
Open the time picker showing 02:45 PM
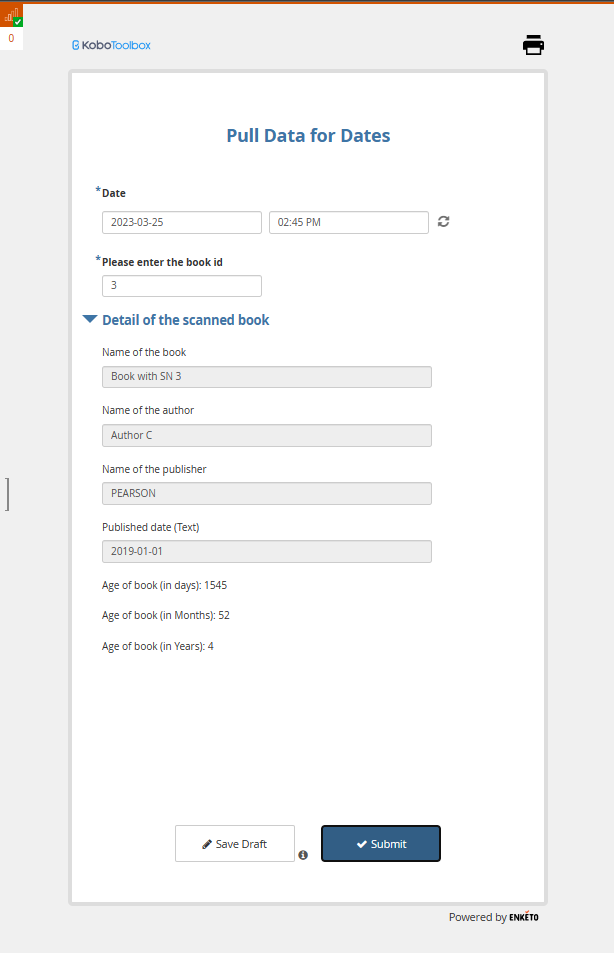[348, 222]
